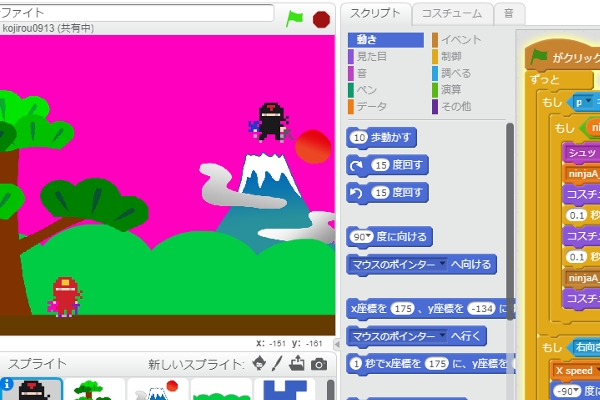Choose new sprite from library icon
600x400 pixels.
260,363
